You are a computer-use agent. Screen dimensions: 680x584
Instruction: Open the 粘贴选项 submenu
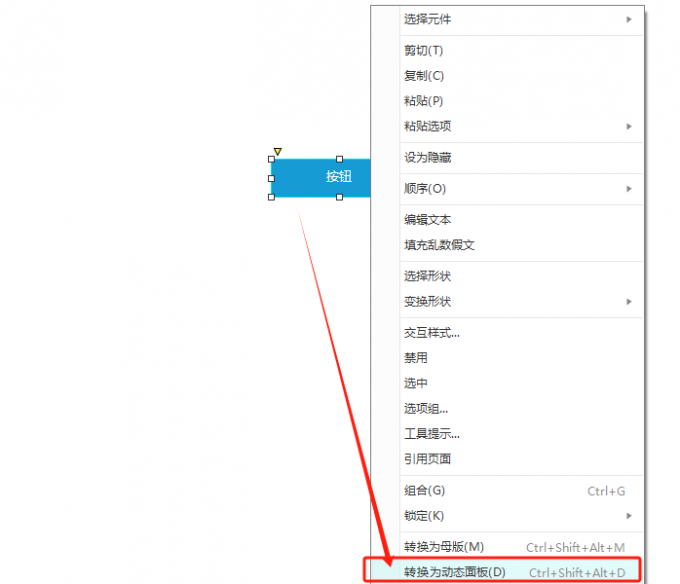coord(507,127)
